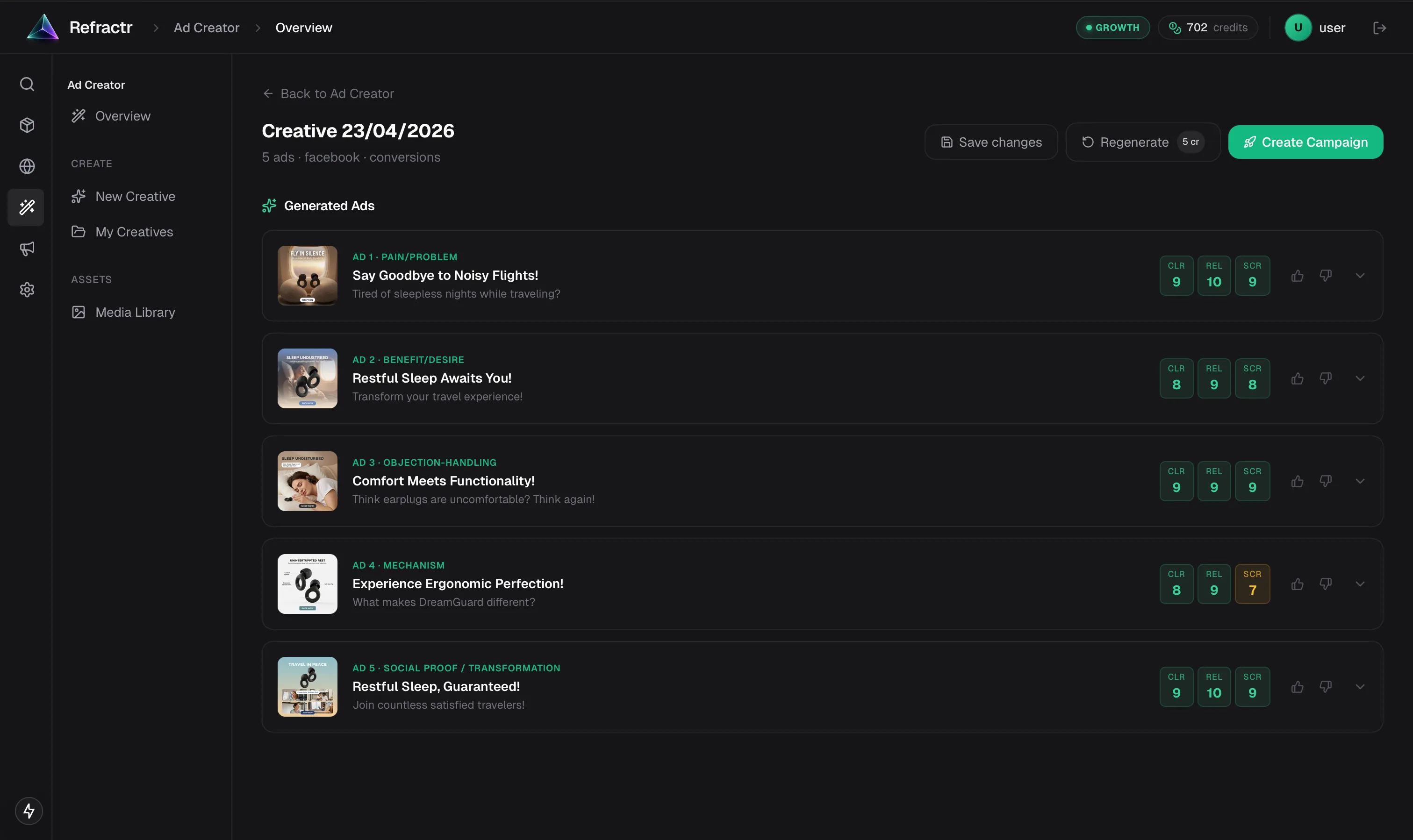Click the GROWTH plan badge

tap(1112, 28)
